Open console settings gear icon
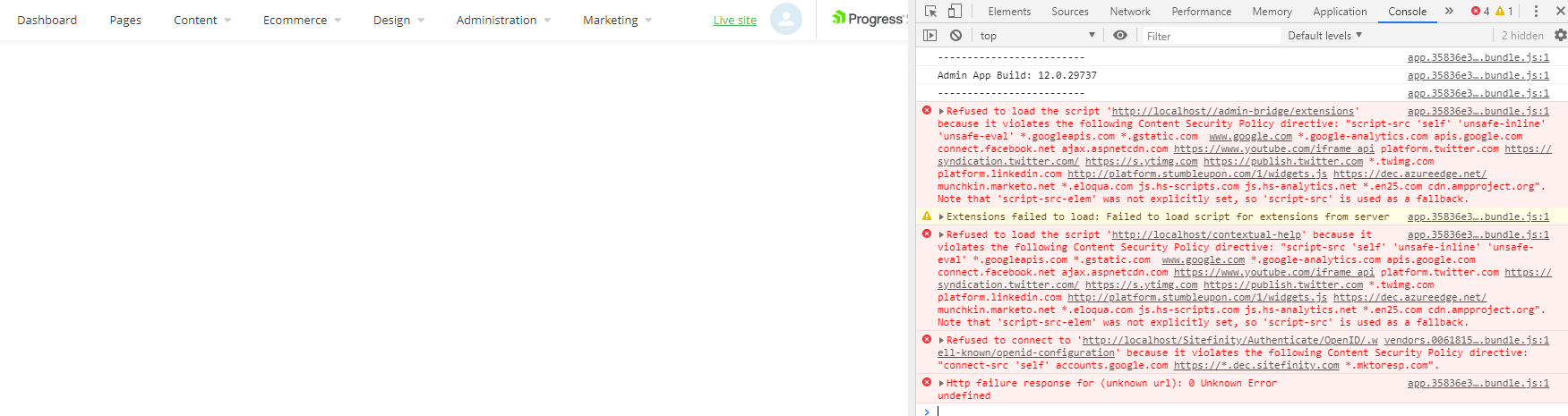Viewport: 1568px width, 416px height. point(1561,36)
